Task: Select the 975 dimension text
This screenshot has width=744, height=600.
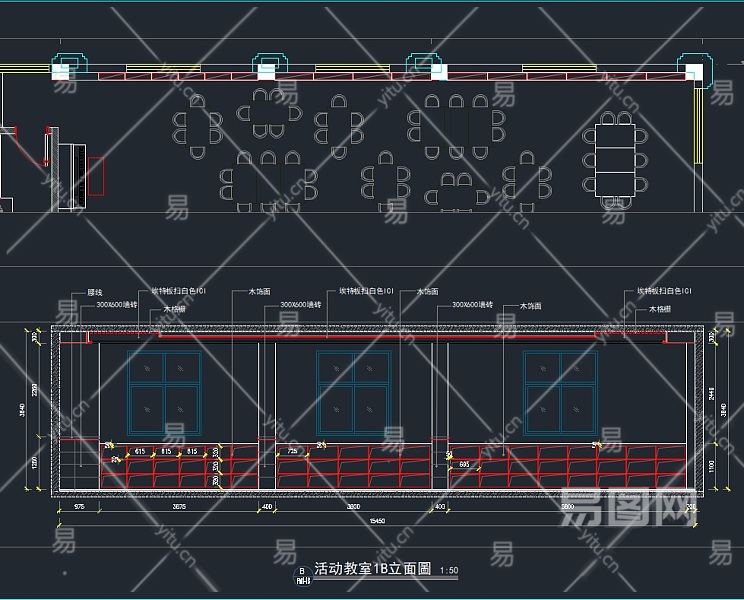Action: pos(79,507)
